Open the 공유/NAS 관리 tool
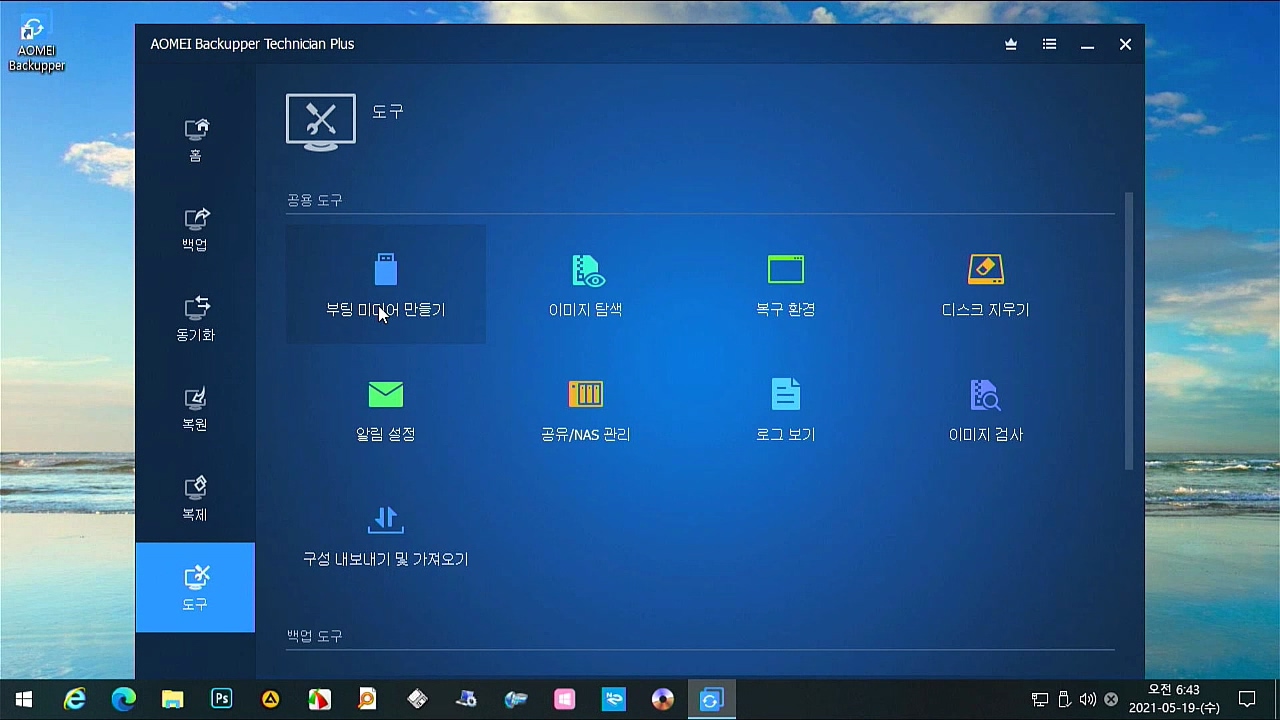1280x720 pixels. coord(585,409)
